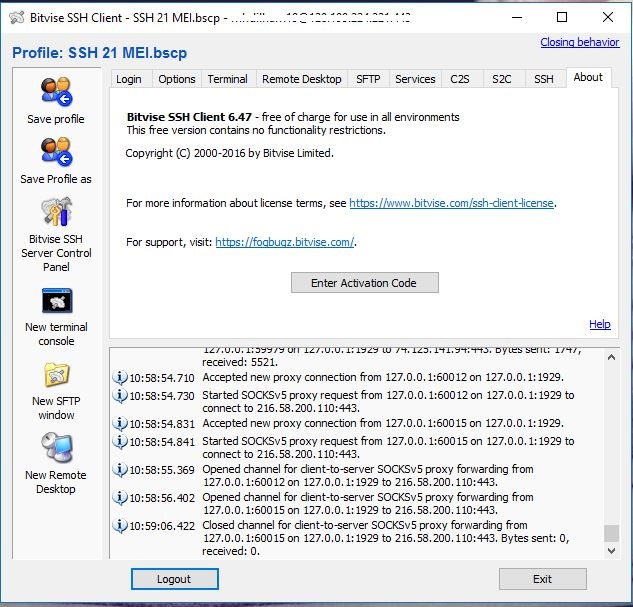The width and height of the screenshot is (633, 607).
Task: Click the Save Profile as icon
Action: point(56,151)
